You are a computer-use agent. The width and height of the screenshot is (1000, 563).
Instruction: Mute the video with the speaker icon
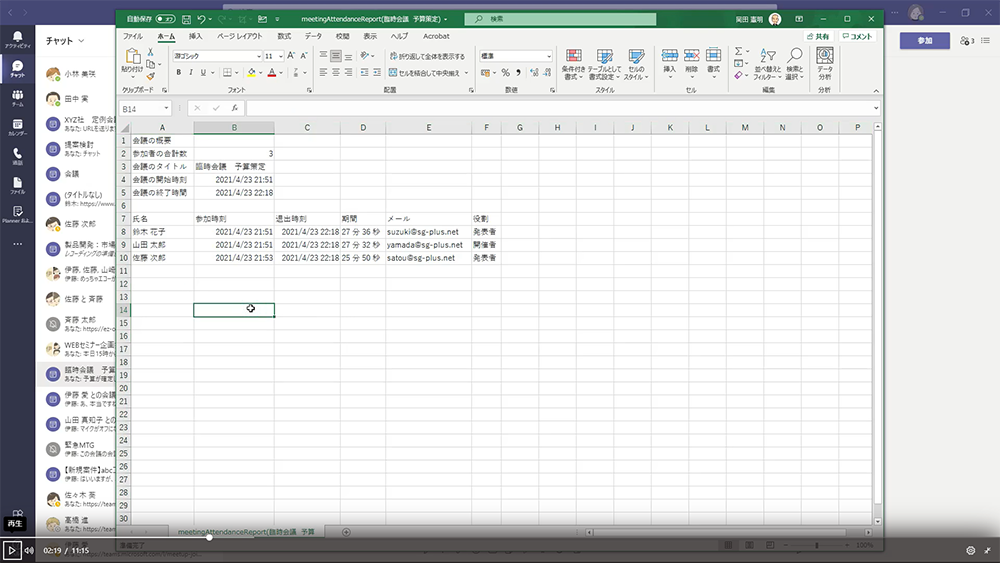click(x=30, y=550)
